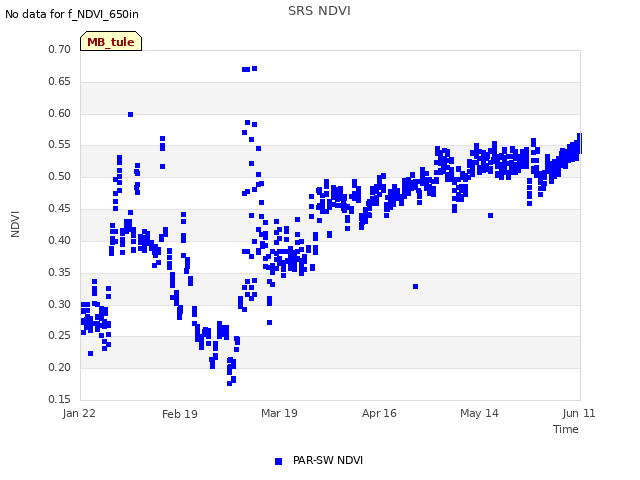Screen dimensions: 640x480
Task: Click the 0.60 y-axis tick label
Action: pos(60,113)
